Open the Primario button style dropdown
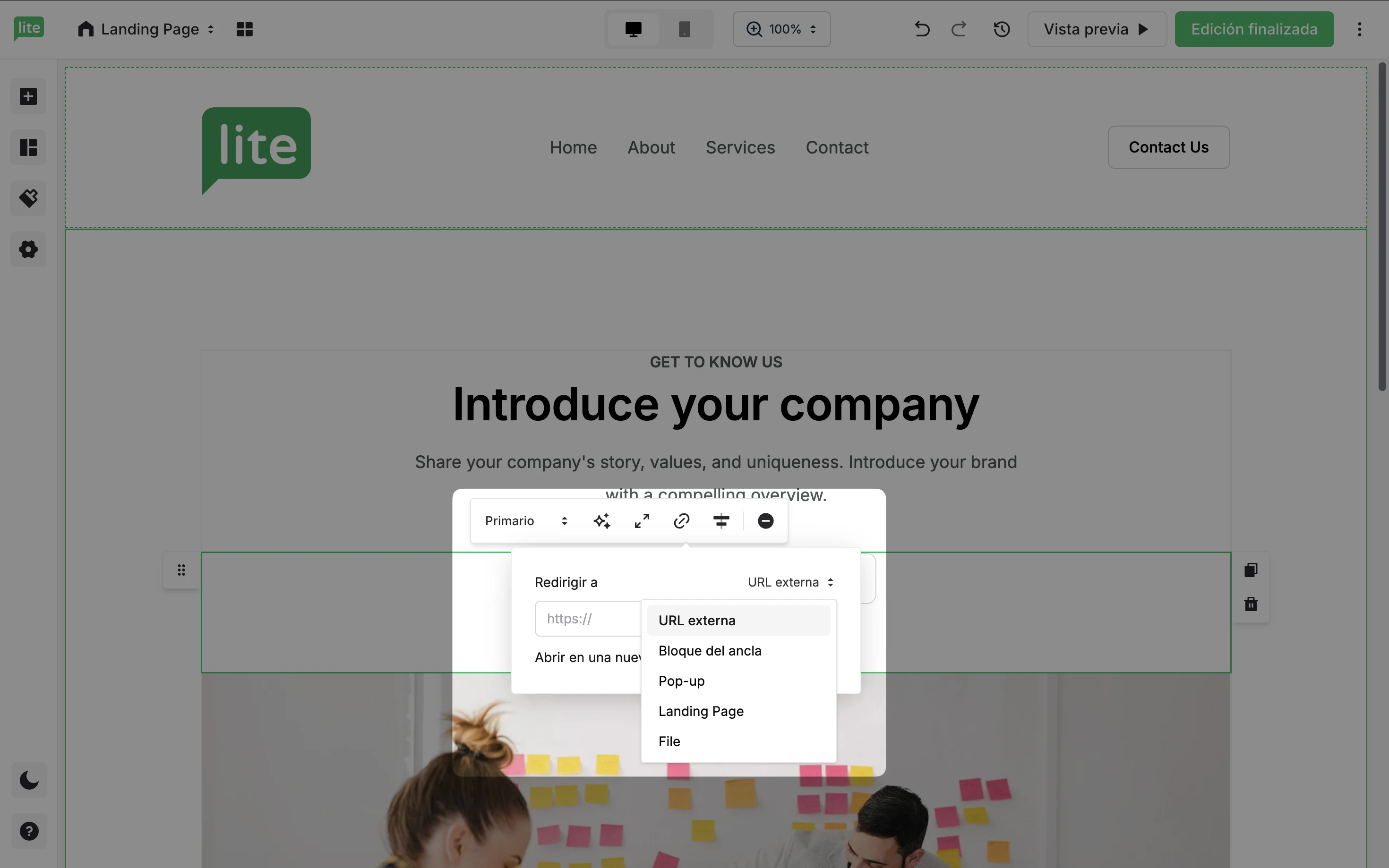This screenshot has width=1389, height=868. coord(526,521)
